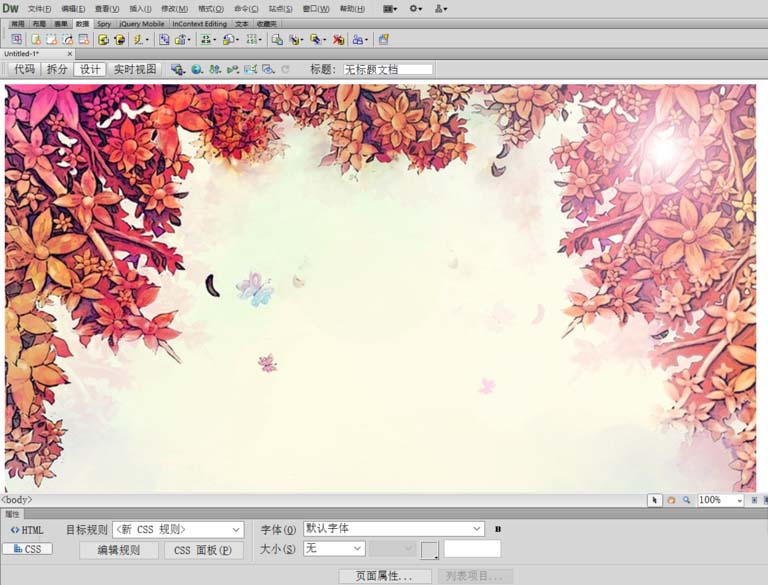Click the refresh design view icon
Image resolution: width=768 pixels, height=585 pixels.
[285, 69]
